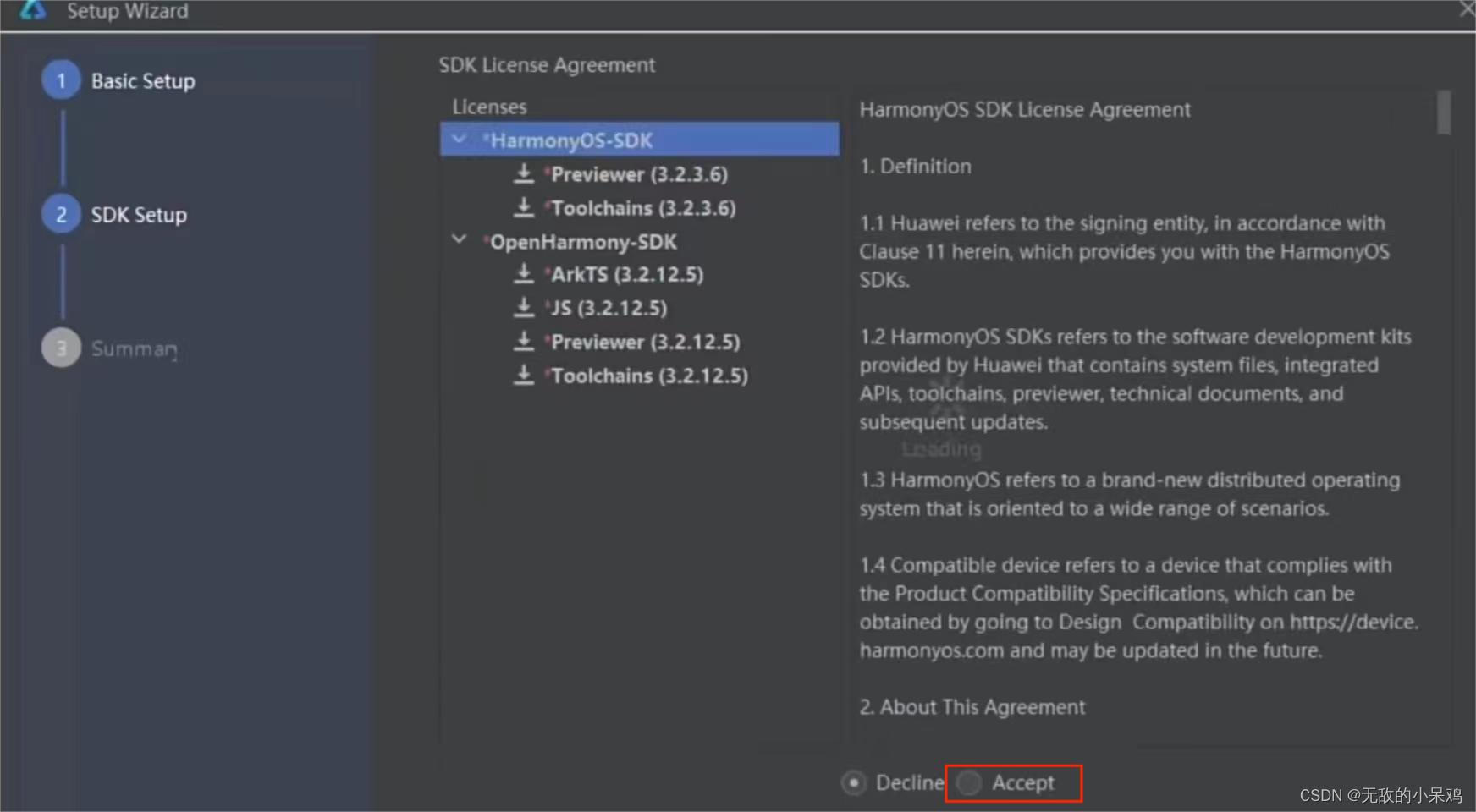Click download icon beside Previewer (3.2.3.6)
This screenshot has width=1476, height=812.
524,173
